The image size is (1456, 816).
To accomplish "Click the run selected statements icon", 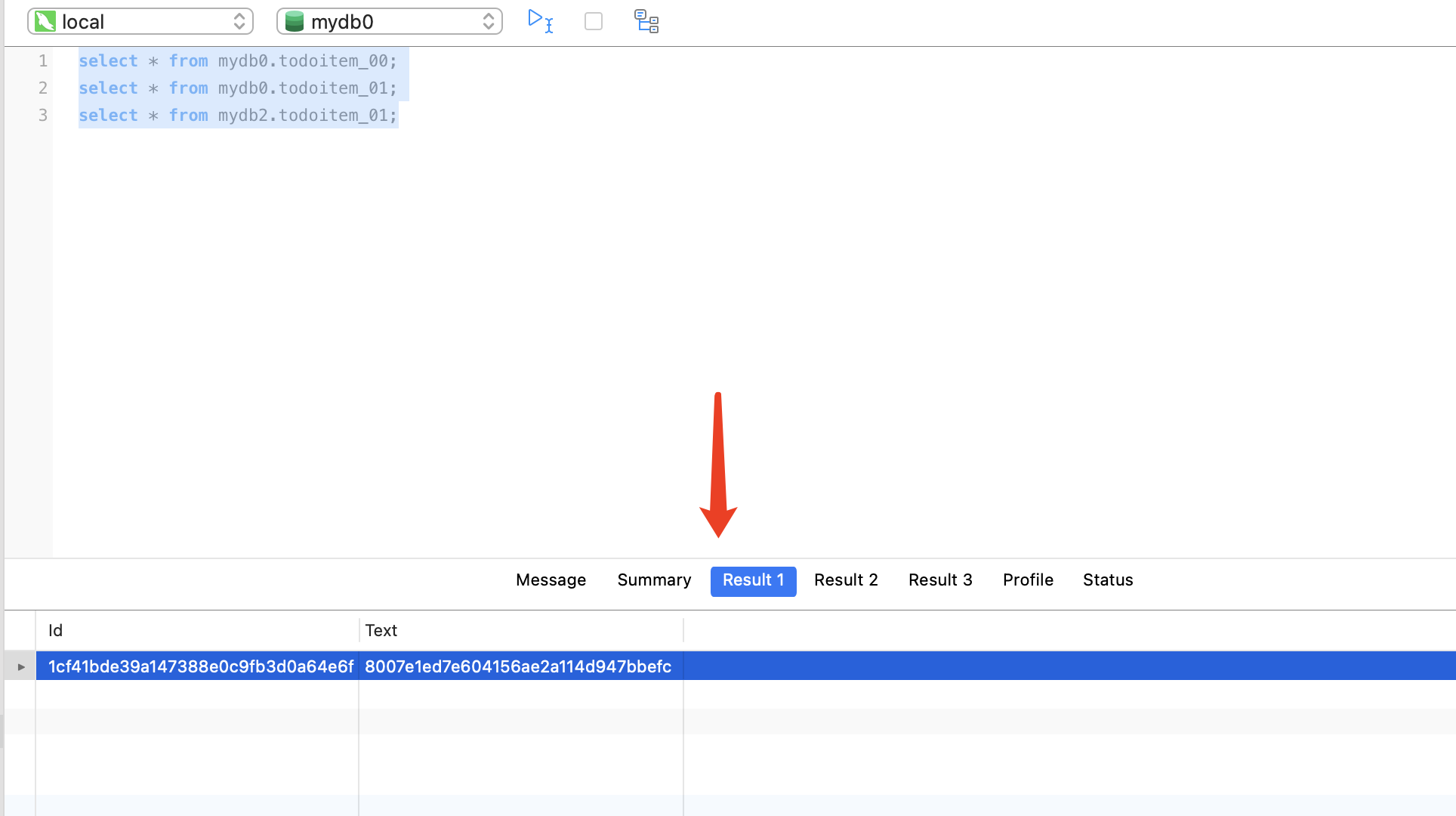I will click(540, 20).
